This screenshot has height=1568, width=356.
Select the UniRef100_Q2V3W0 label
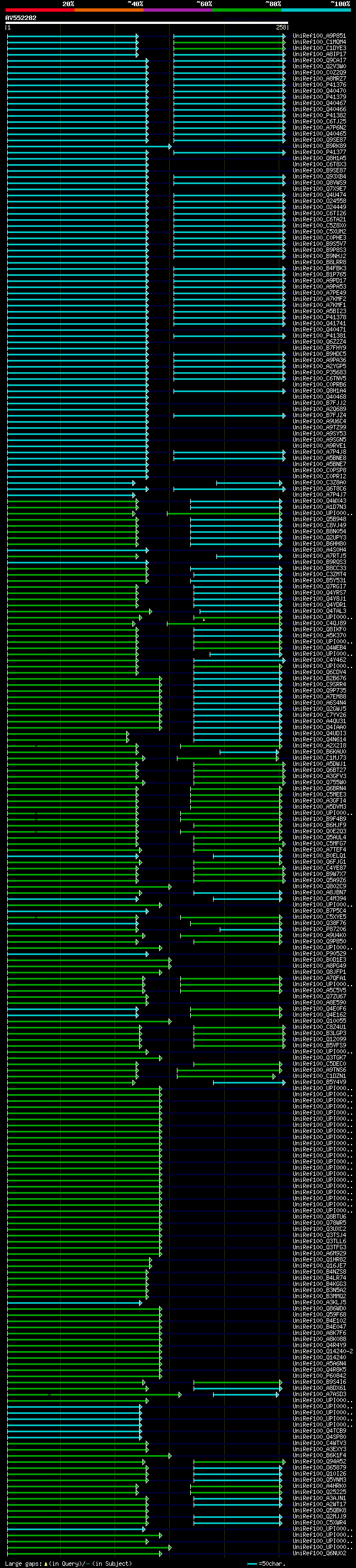pyautogui.click(x=319, y=66)
